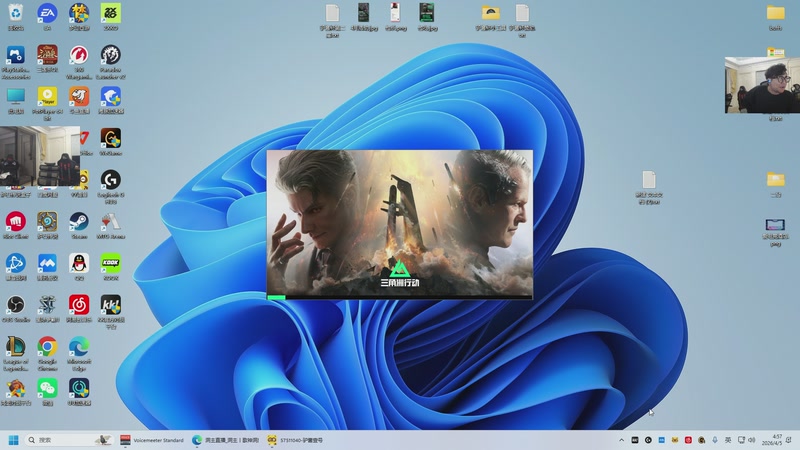
Task: Open the Recycle Bin desktop icon
Action: tap(16, 14)
